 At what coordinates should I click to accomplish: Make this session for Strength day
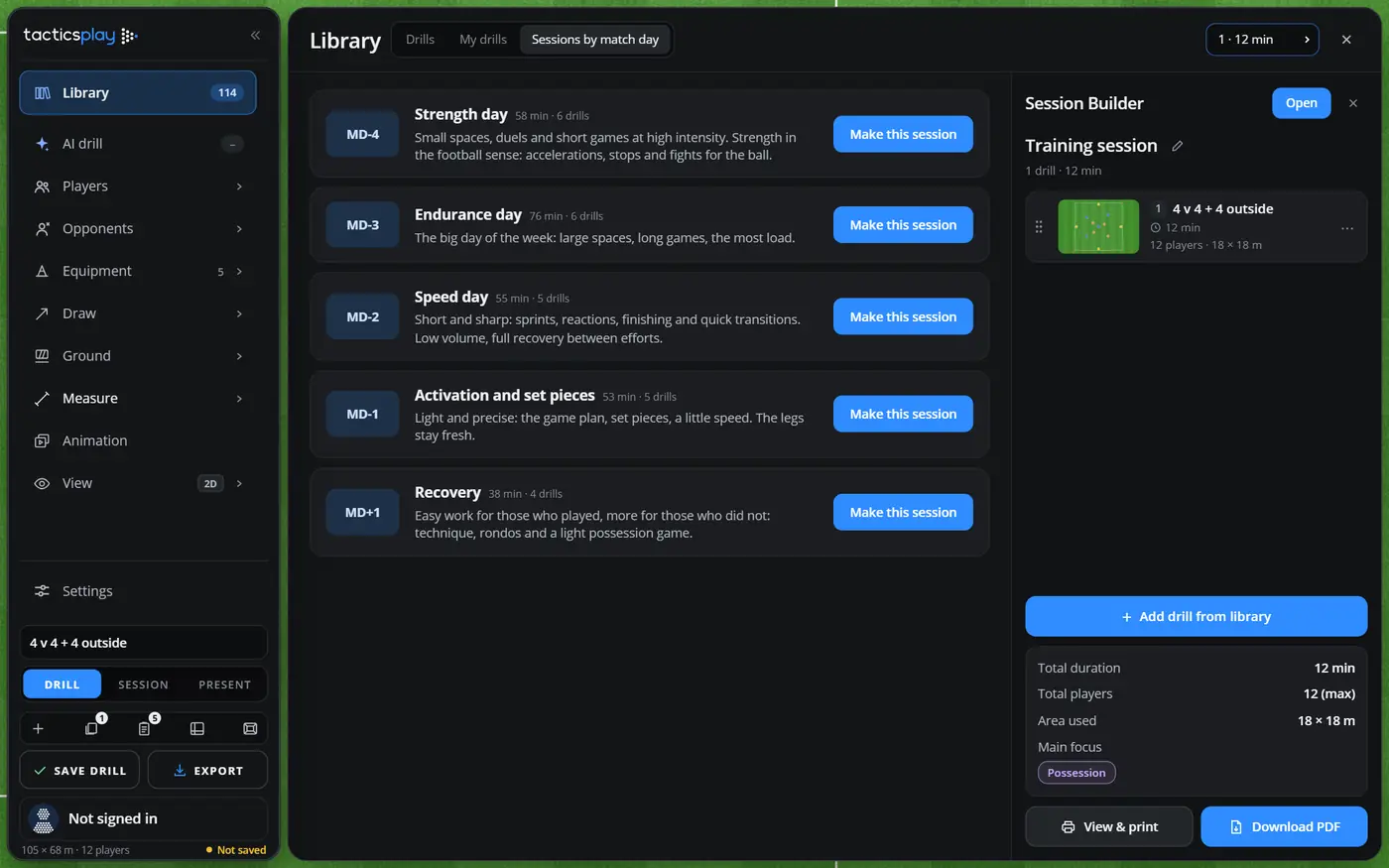[903, 135]
